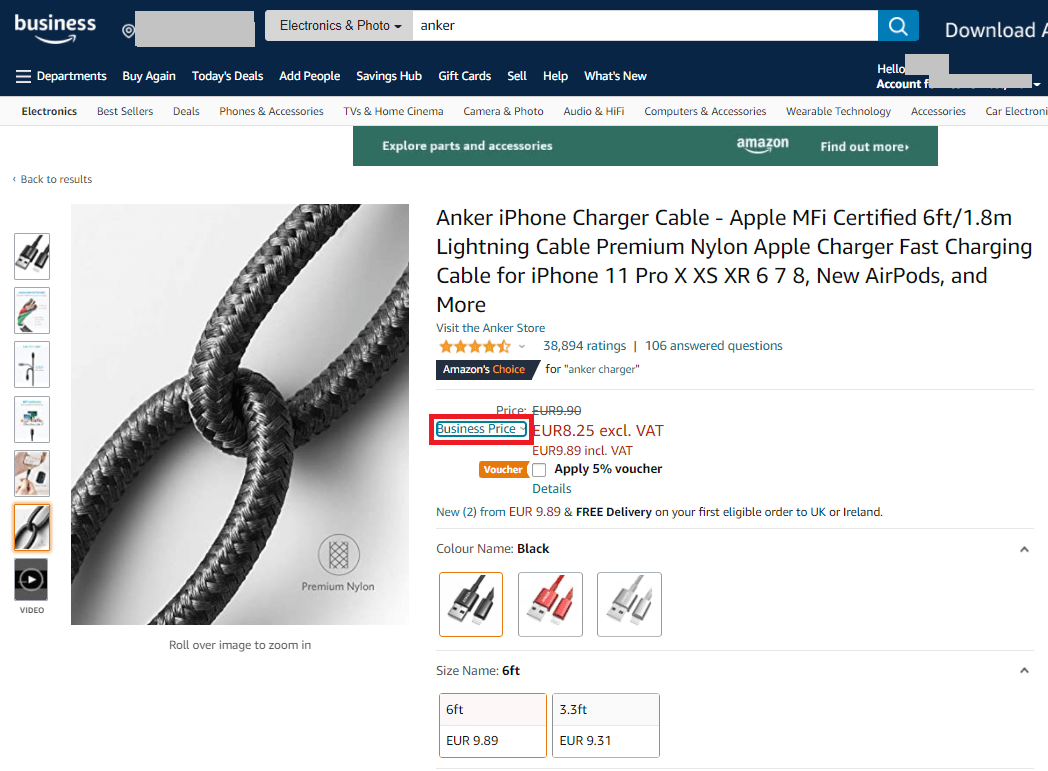Open the Electronics & Photo search category dropdown

click(339, 26)
